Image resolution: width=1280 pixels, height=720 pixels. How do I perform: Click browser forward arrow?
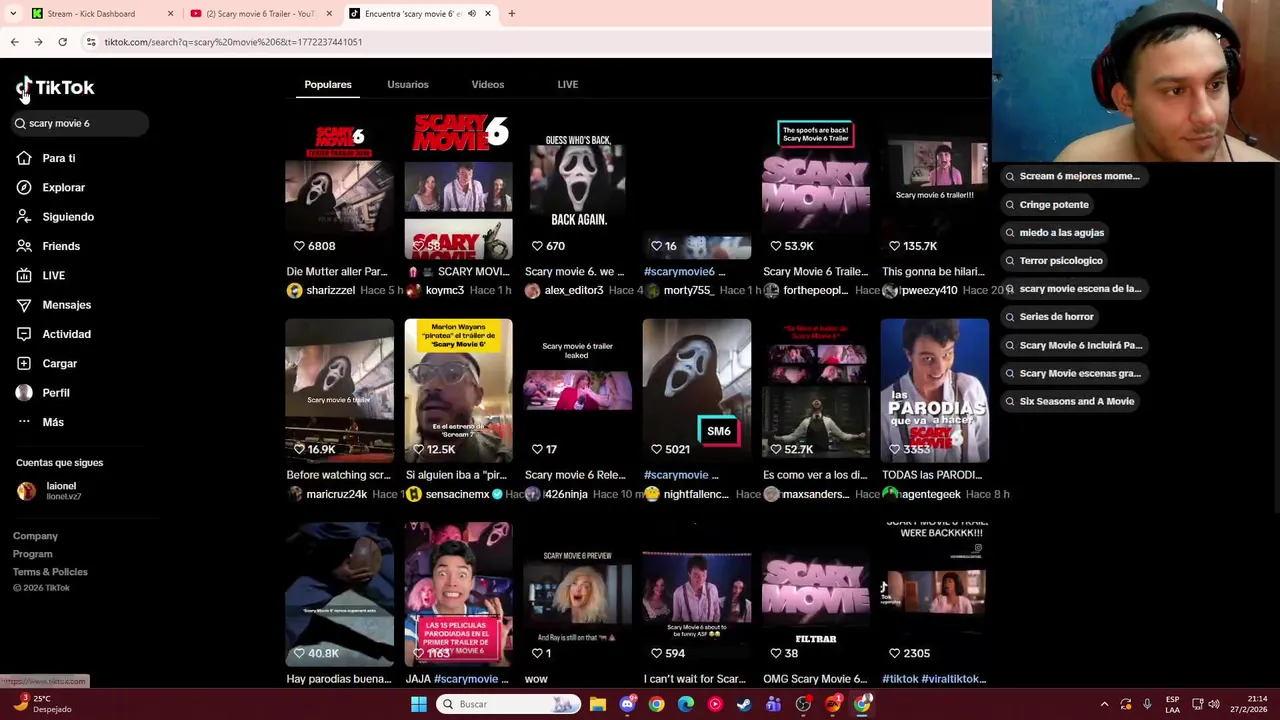[38, 42]
